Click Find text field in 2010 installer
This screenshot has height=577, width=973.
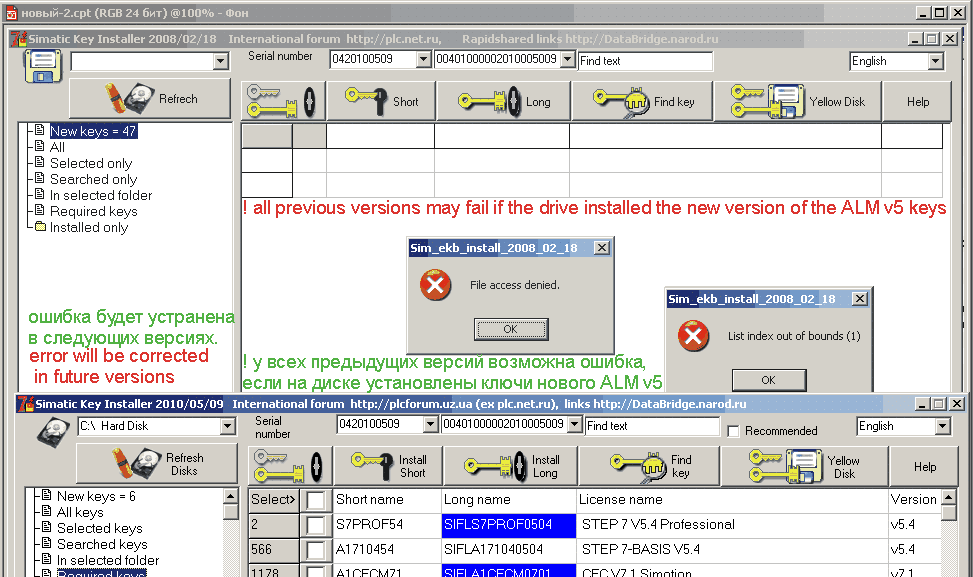point(652,426)
